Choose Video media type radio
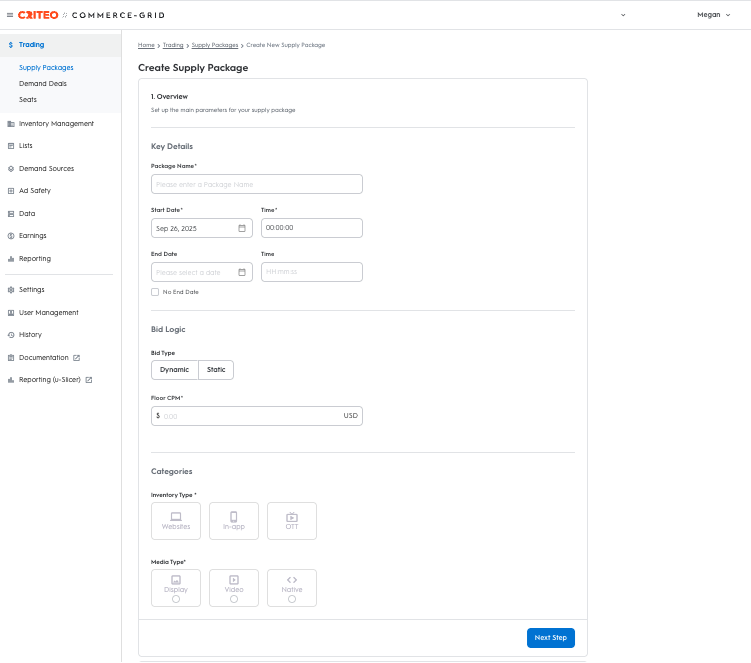 pyautogui.click(x=234, y=599)
